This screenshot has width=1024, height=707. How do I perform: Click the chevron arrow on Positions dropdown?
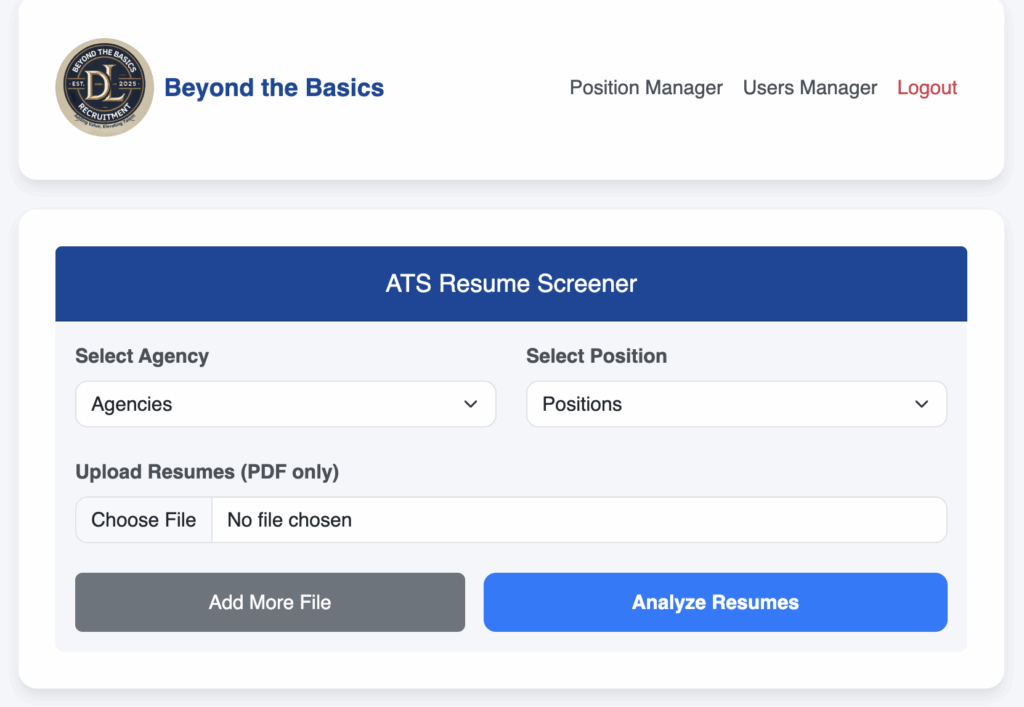pyautogui.click(x=921, y=404)
